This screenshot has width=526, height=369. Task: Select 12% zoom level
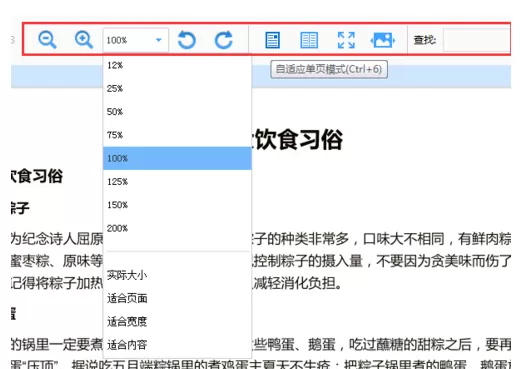[177, 65]
